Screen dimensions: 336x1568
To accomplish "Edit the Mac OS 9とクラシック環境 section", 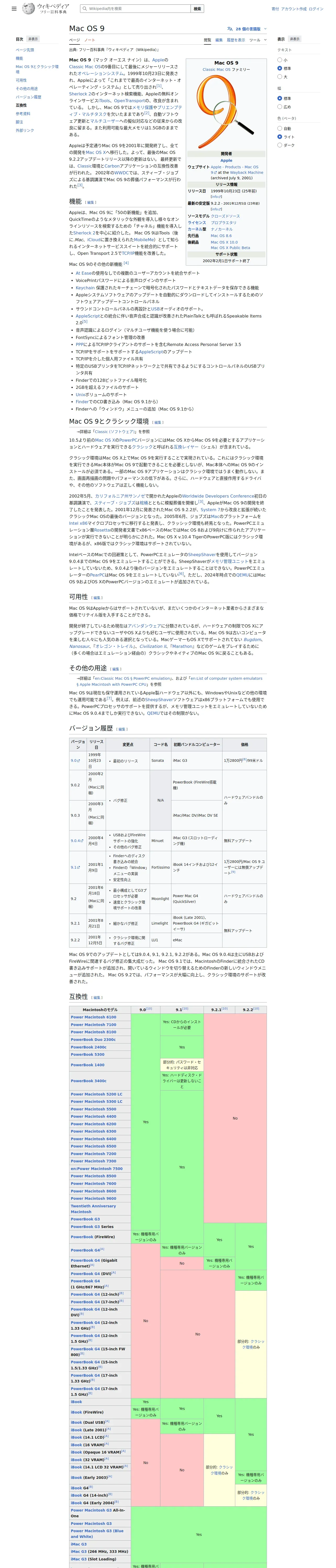I will 158,422.
